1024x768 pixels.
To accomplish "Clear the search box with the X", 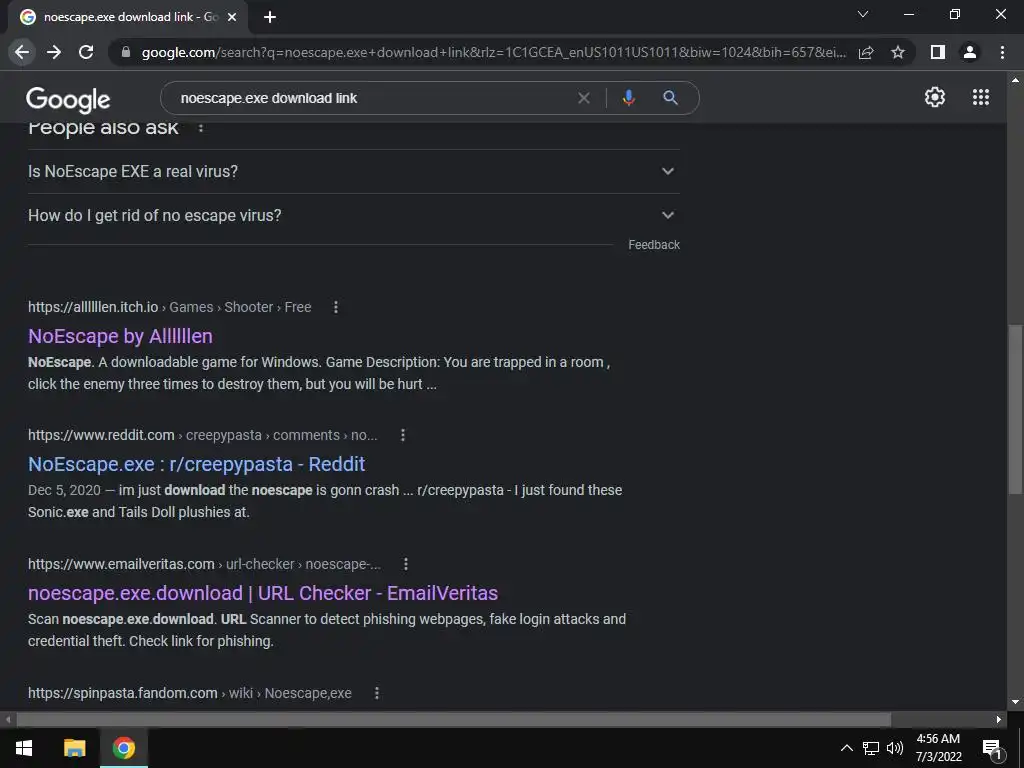I will click(x=584, y=98).
